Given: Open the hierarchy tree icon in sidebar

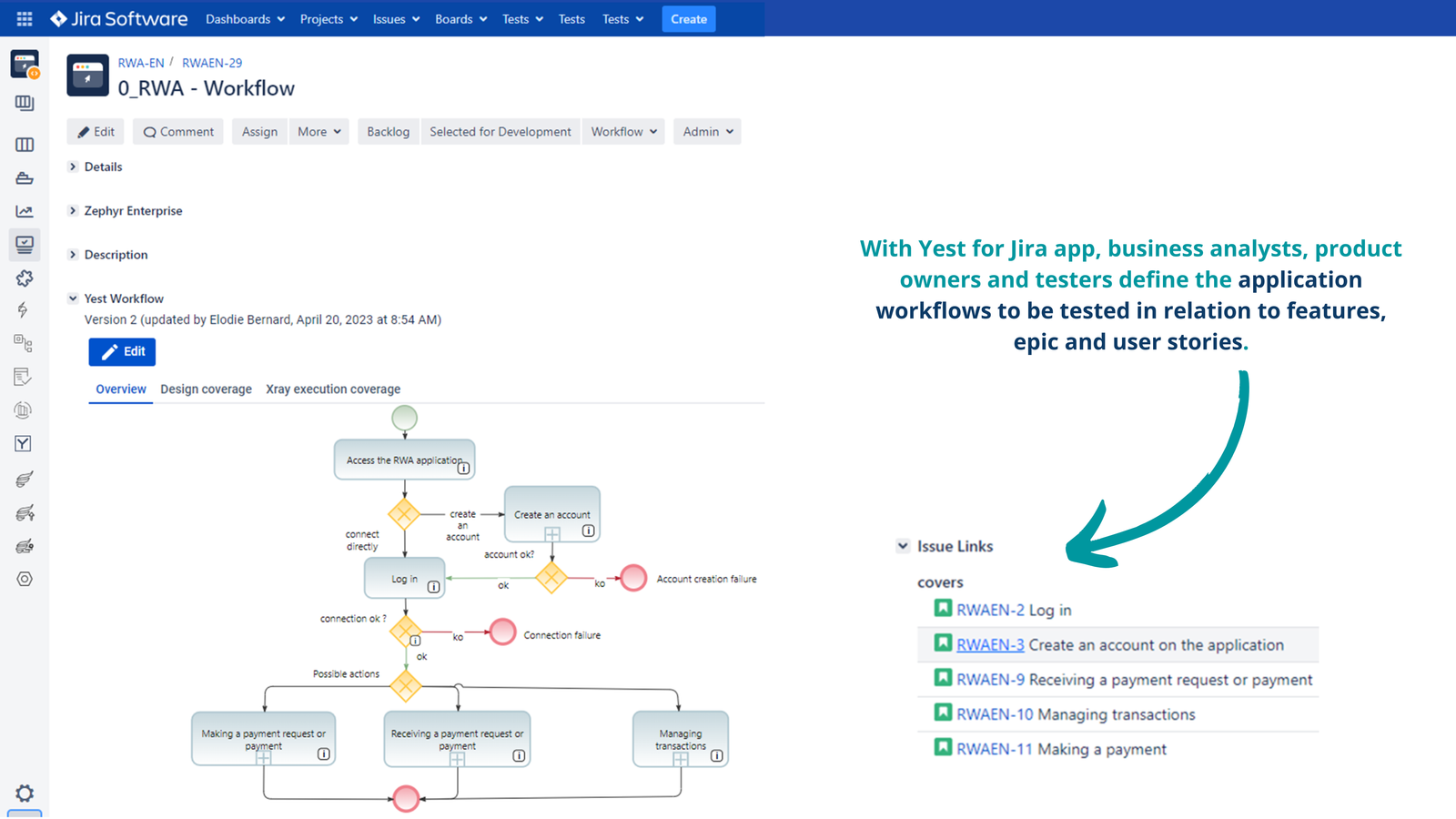Looking at the screenshot, I should point(24,343).
